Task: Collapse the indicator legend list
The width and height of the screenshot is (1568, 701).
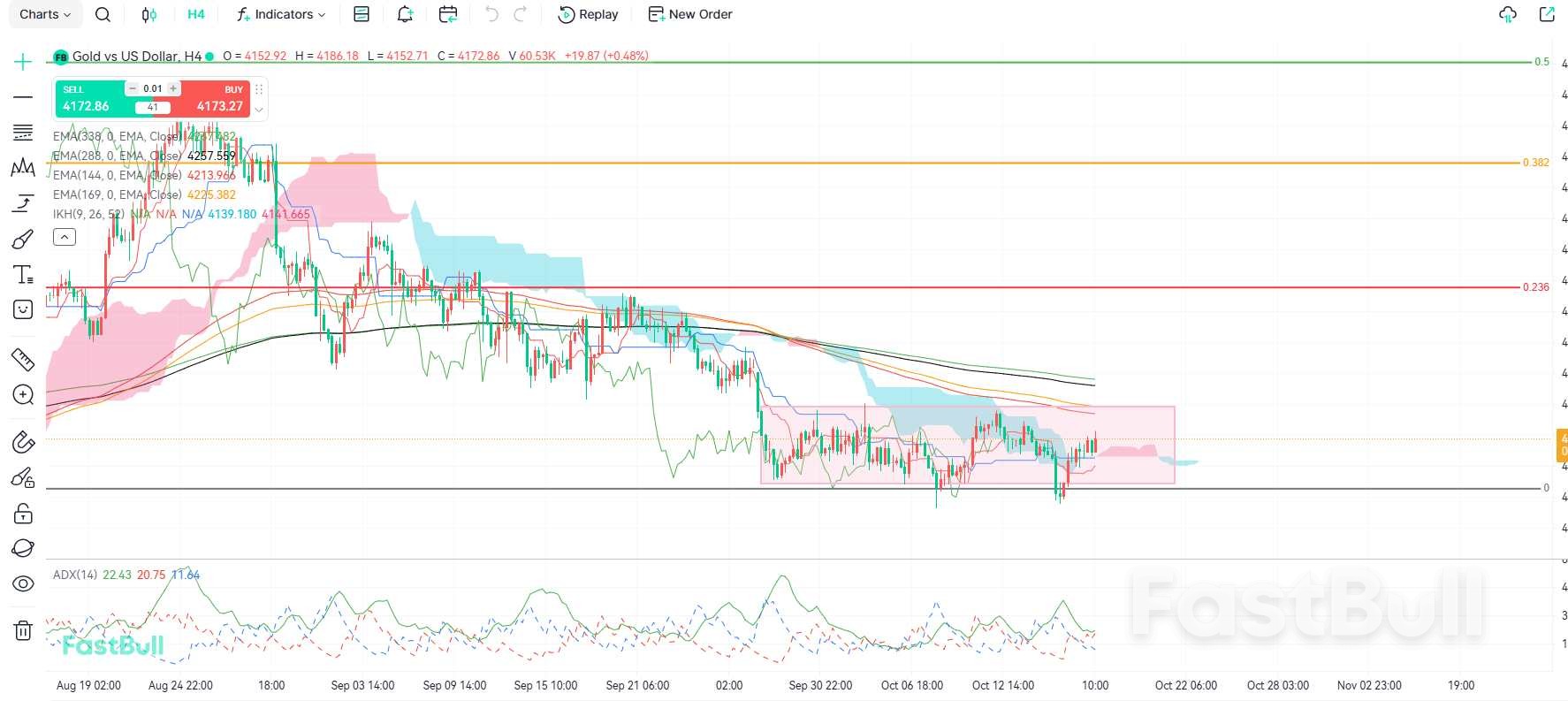Action: tap(65, 237)
